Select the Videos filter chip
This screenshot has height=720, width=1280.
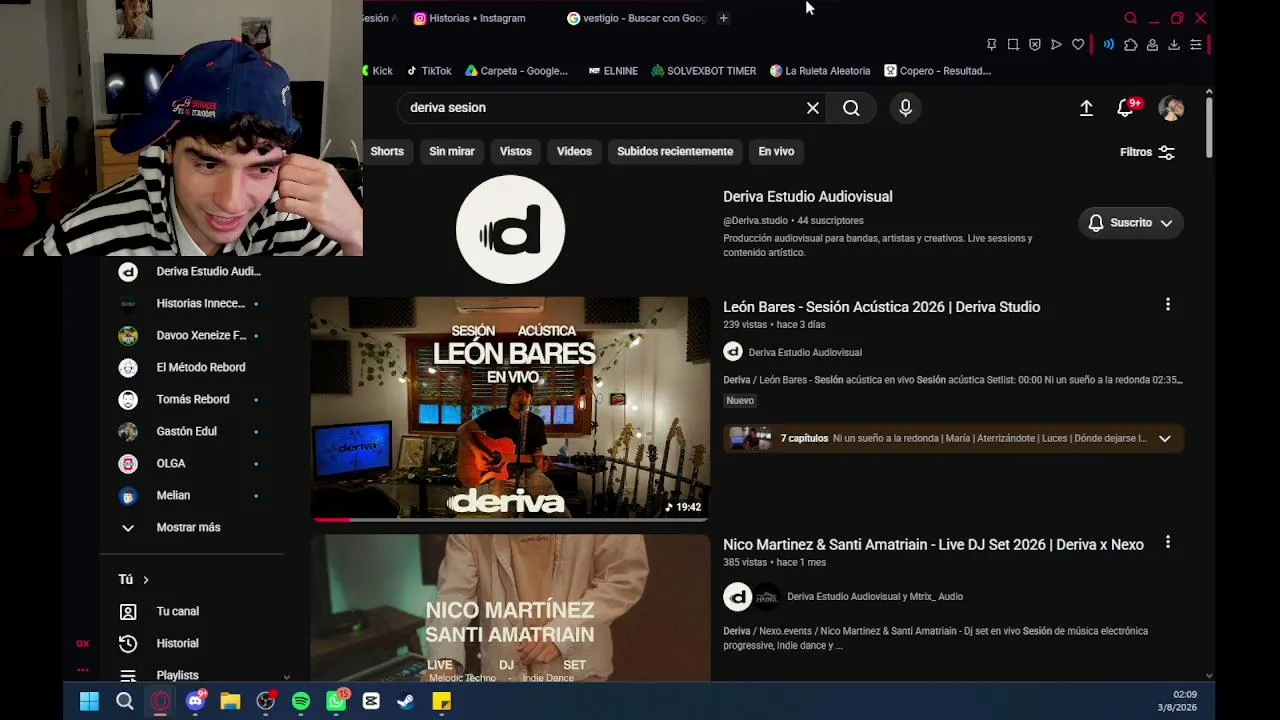point(574,152)
